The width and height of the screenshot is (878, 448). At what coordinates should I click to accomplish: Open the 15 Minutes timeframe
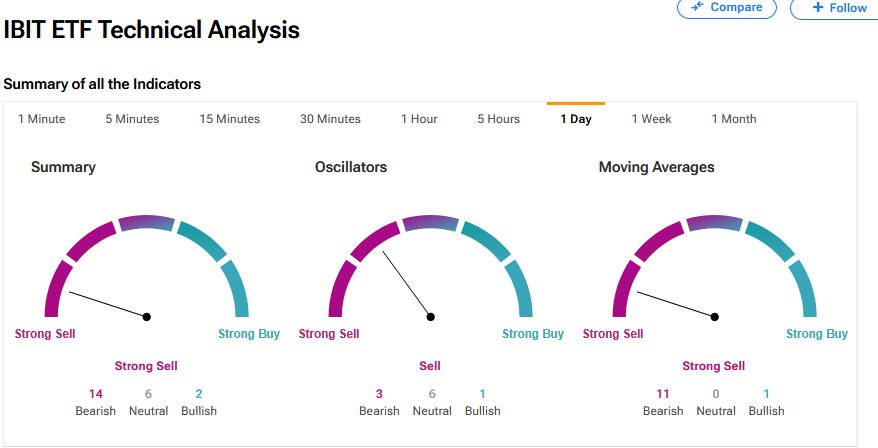(x=229, y=119)
